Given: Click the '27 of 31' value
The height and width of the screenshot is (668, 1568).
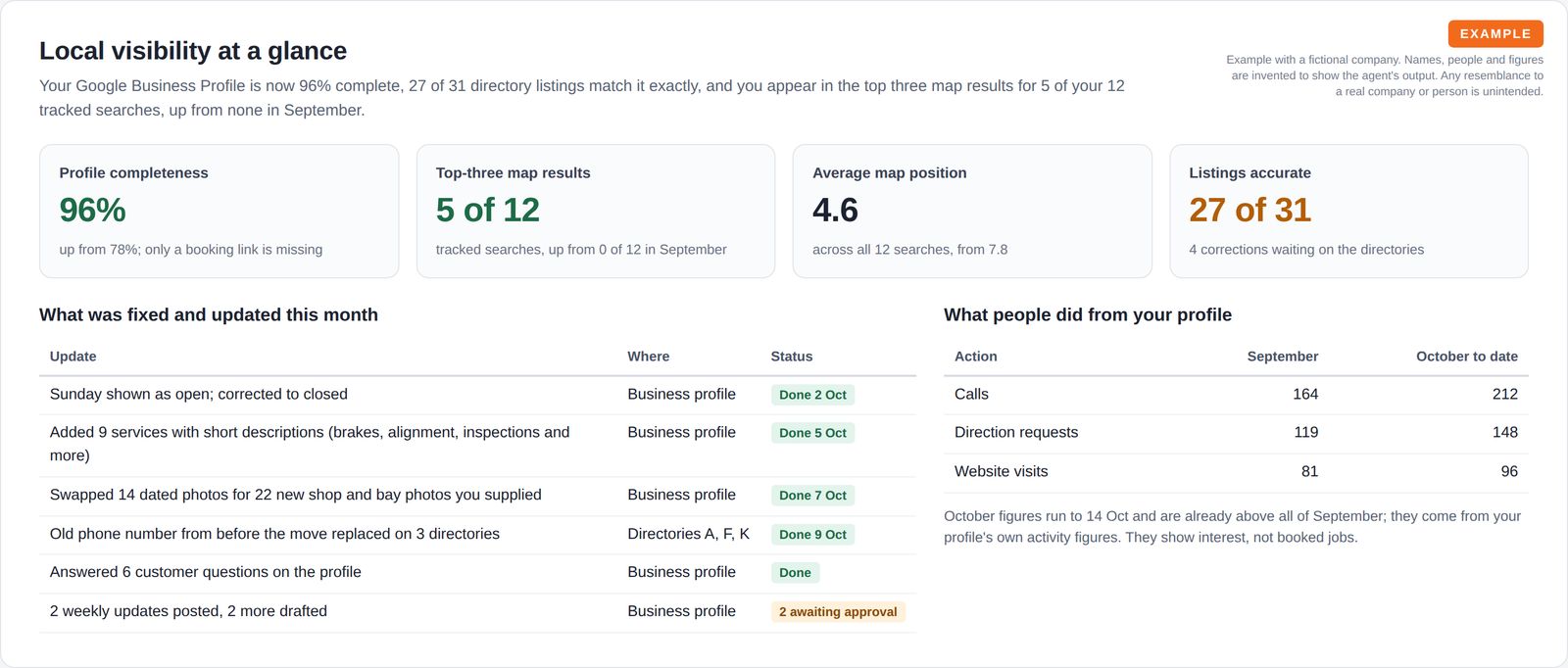Looking at the screenshot, I should tap(1249, 210).
